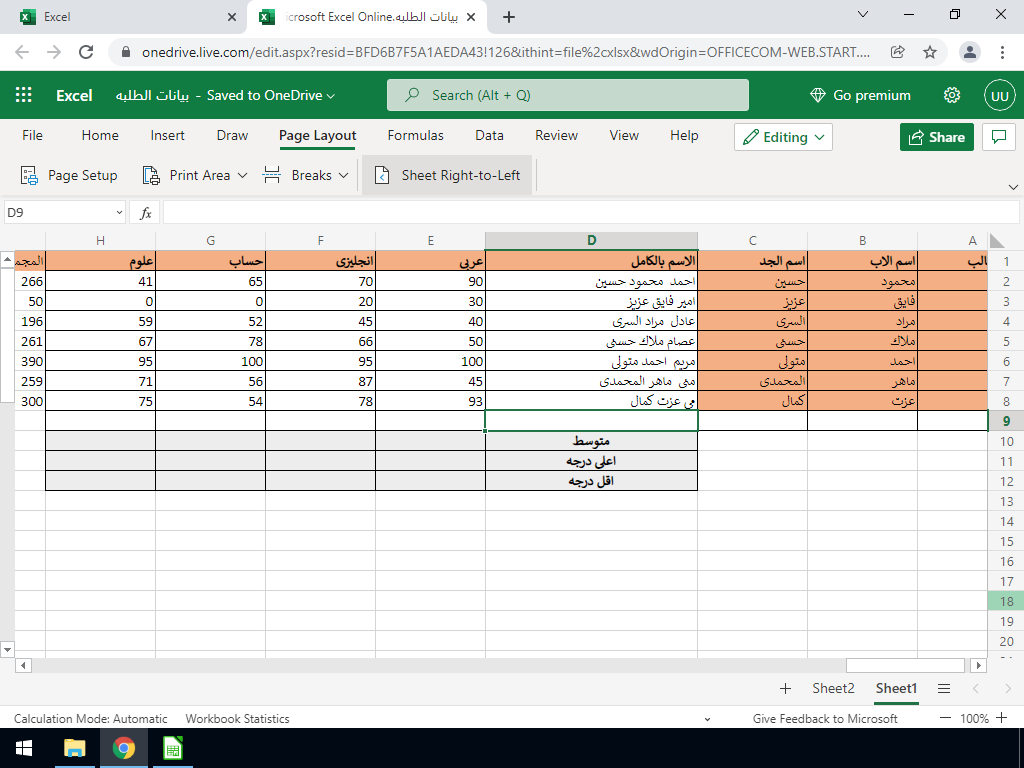
Task: Zoom out with the minus icon
Action: pyautogui.click(x=945, y=718)
